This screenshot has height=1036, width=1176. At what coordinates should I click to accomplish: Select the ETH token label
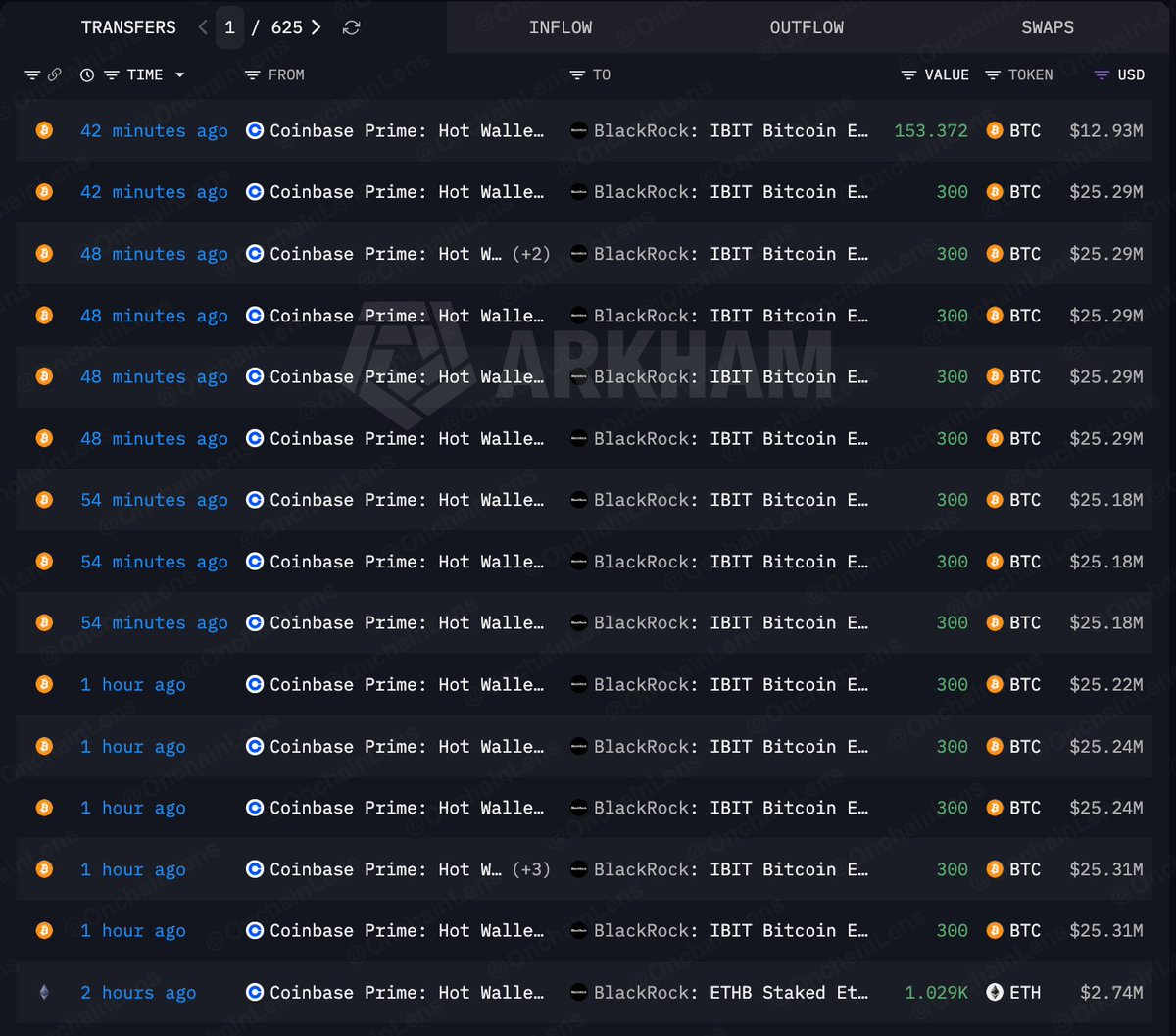coord(1025,992)
